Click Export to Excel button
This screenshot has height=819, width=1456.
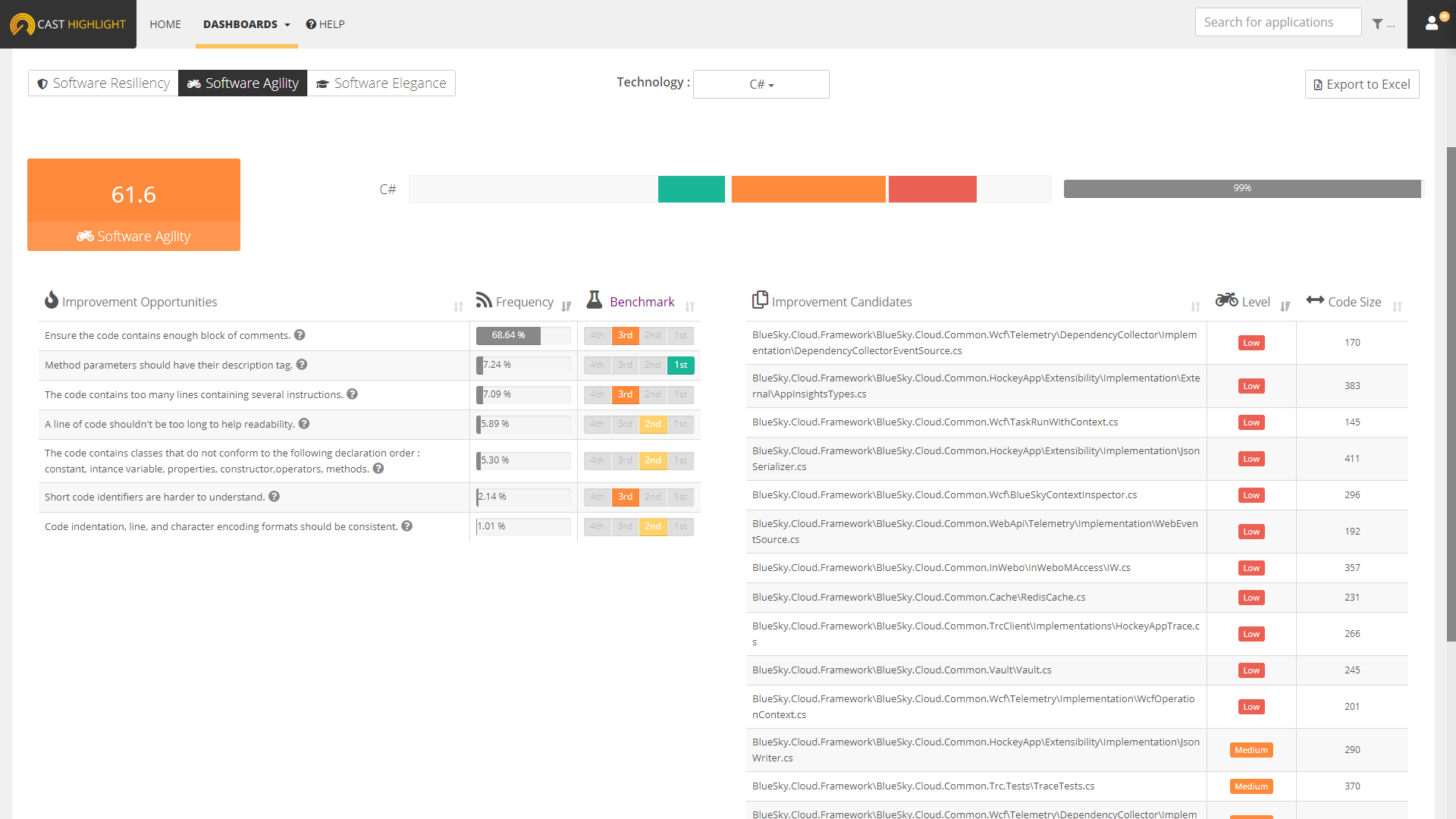(1362, 84)
